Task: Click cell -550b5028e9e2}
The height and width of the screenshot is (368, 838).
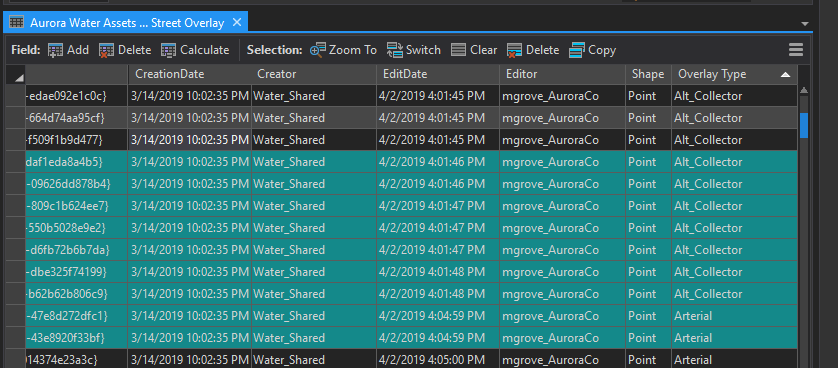Action: pos(76,228)
